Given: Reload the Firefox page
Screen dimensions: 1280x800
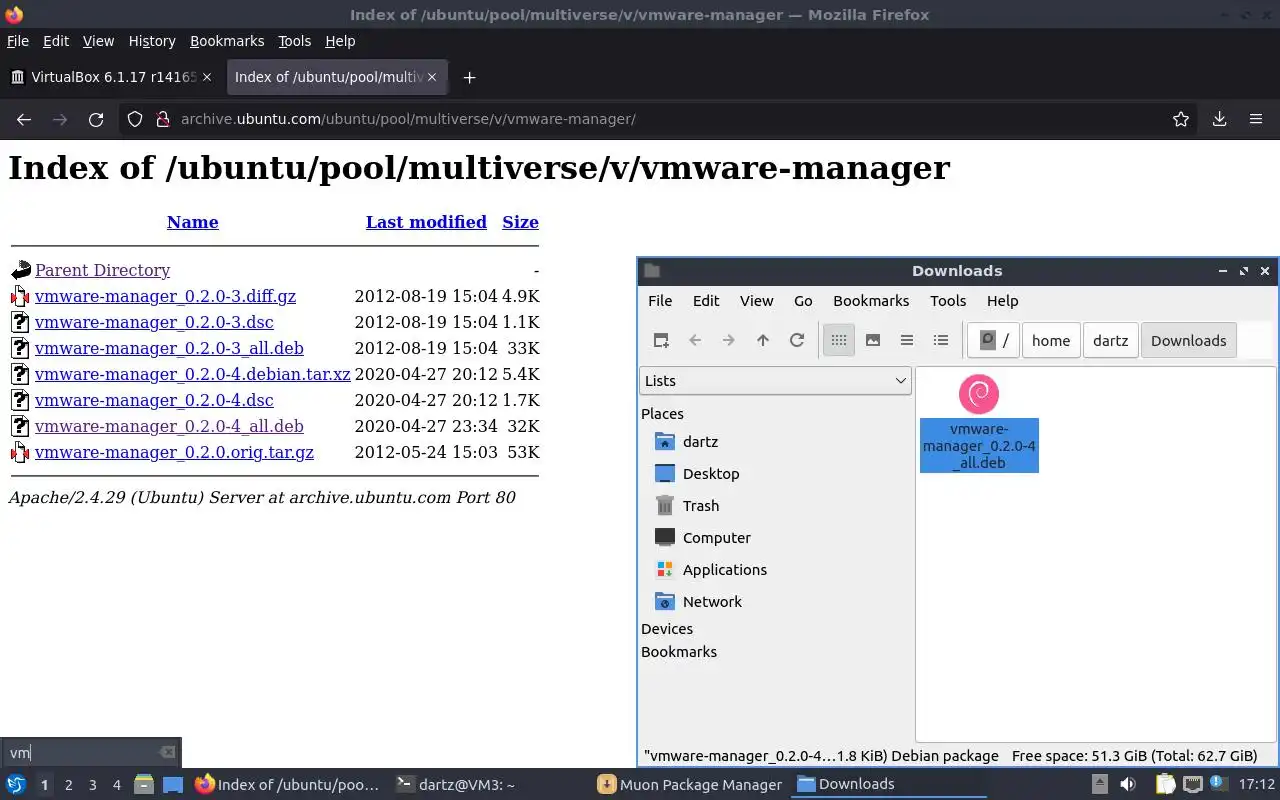Looking at the screenshot, I should (x=96, y=119).
